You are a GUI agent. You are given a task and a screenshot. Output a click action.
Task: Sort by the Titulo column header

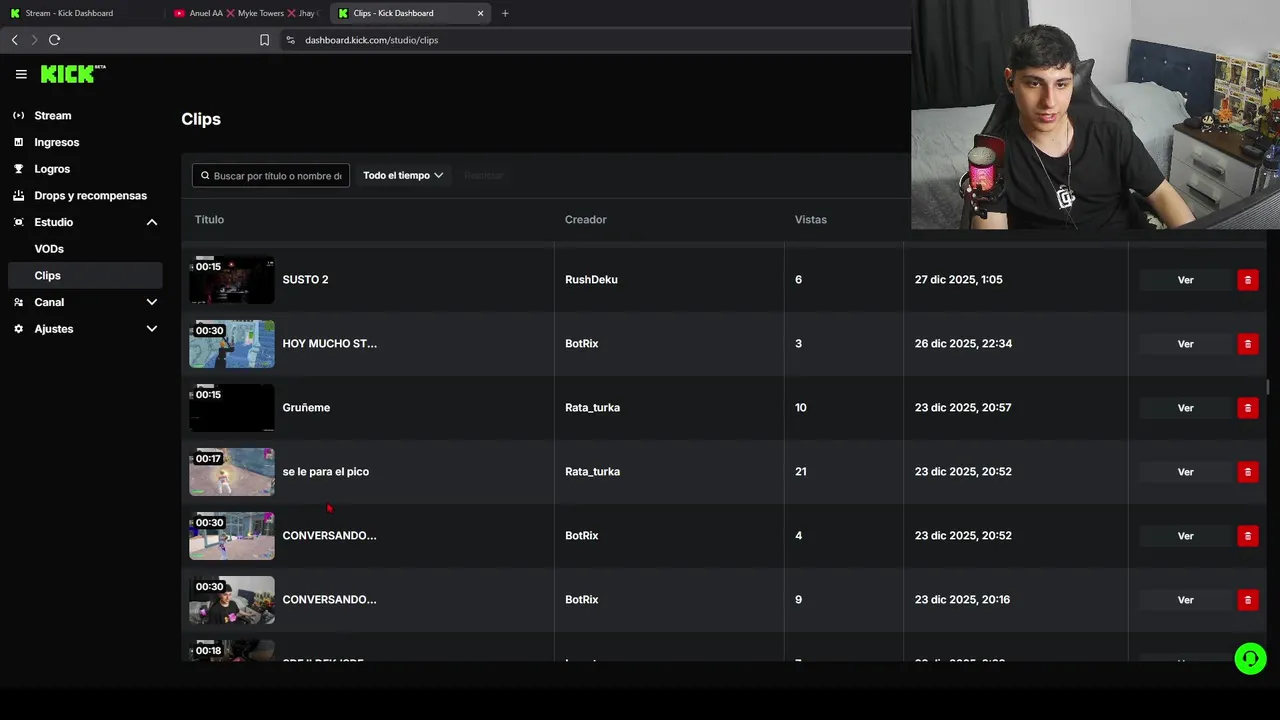(209, 220)
